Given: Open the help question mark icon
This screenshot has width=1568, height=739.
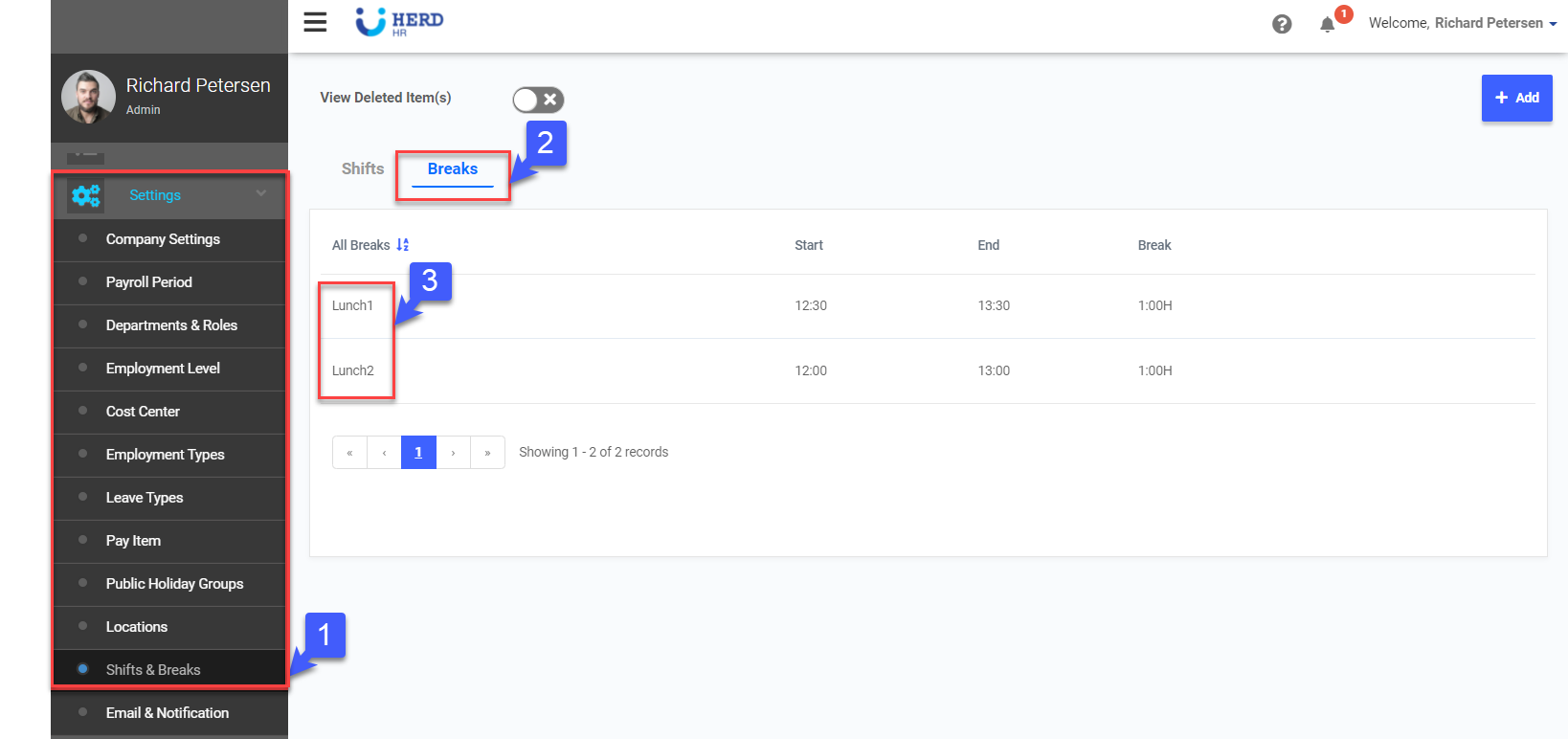Looking at the screenshot, I should click(x=1282, y=24).
